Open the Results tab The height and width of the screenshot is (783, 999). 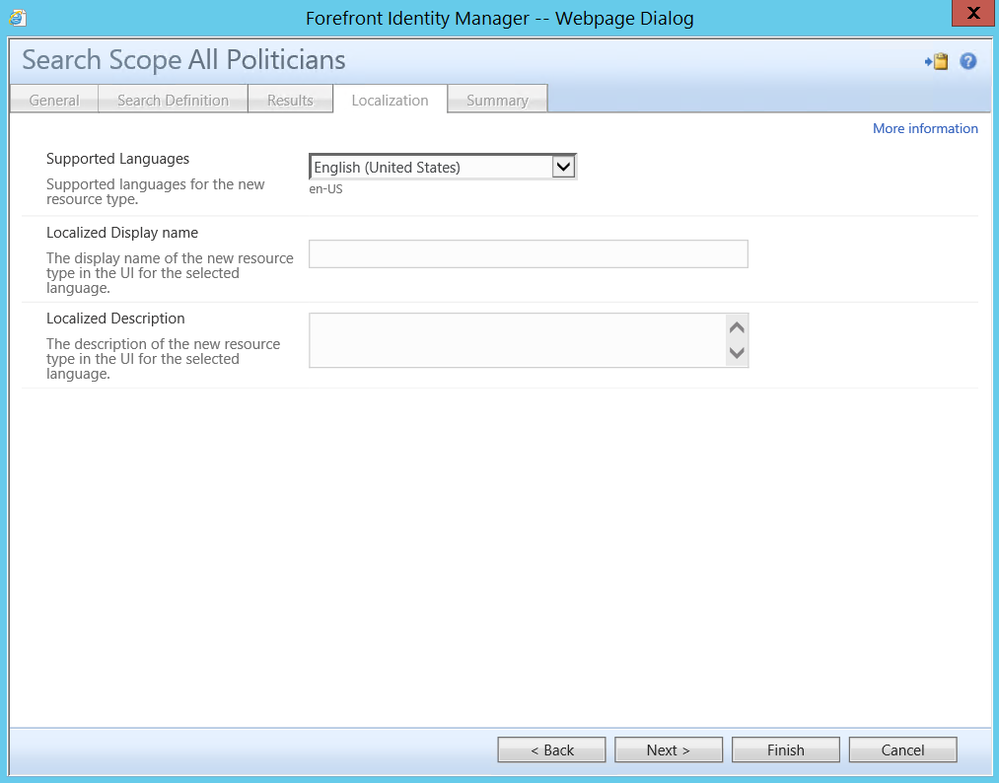[x=290, y=100]
